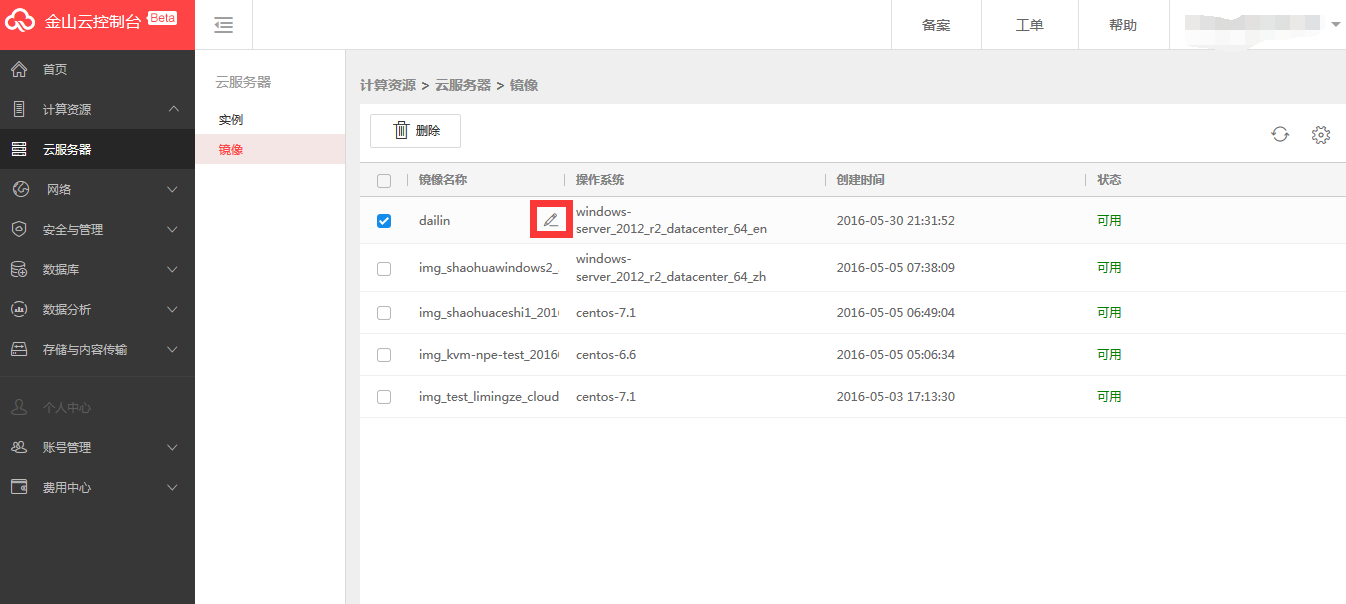Screen dimensions: 1346x604
Task: Click the 2016-05-03 17:13:30 creation time
Action: [x=896, y=397]
